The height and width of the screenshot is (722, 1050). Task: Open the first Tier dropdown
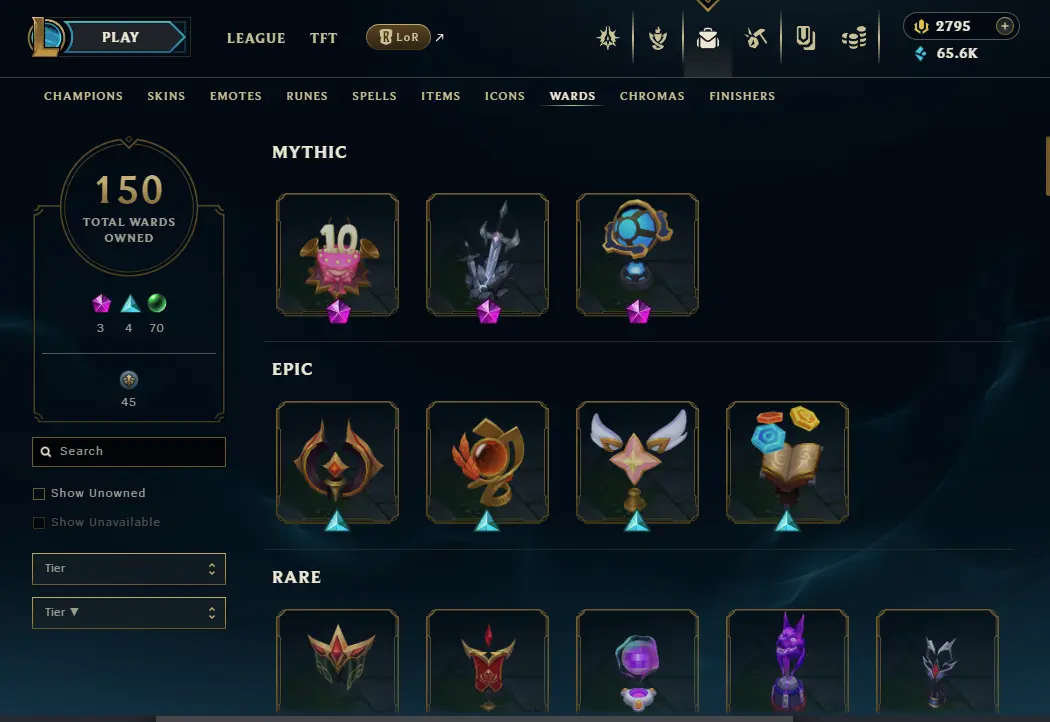129,569
